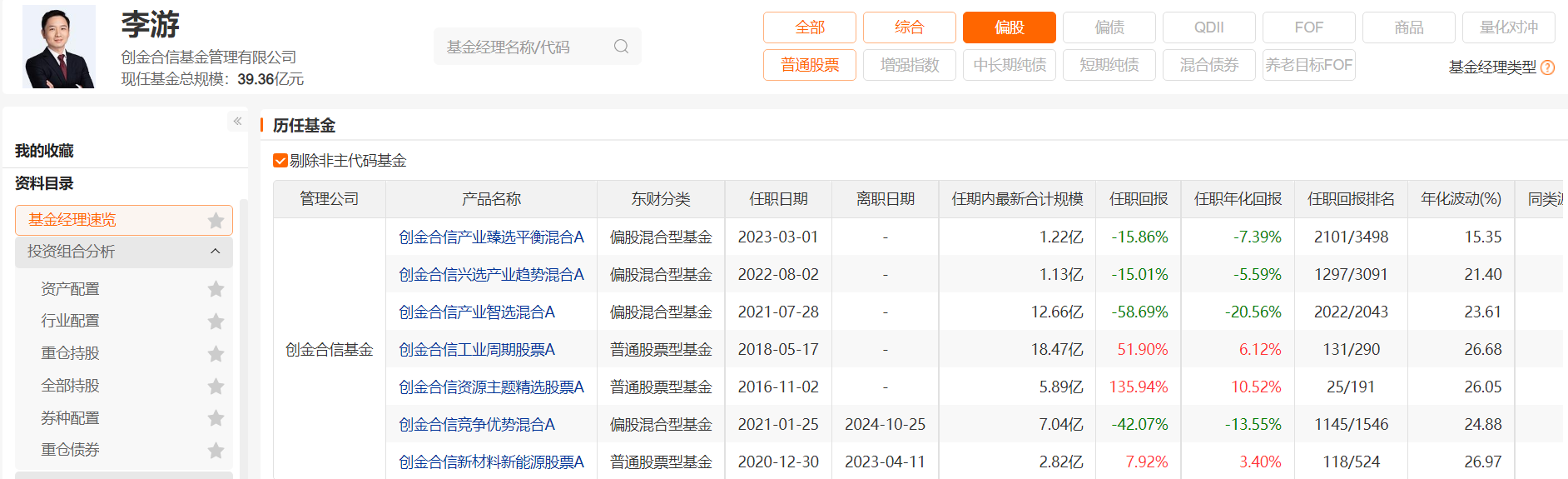The image size is (1568, 479).
Task: Toggle the 普通股票 category filter
Action: [809, 65]
